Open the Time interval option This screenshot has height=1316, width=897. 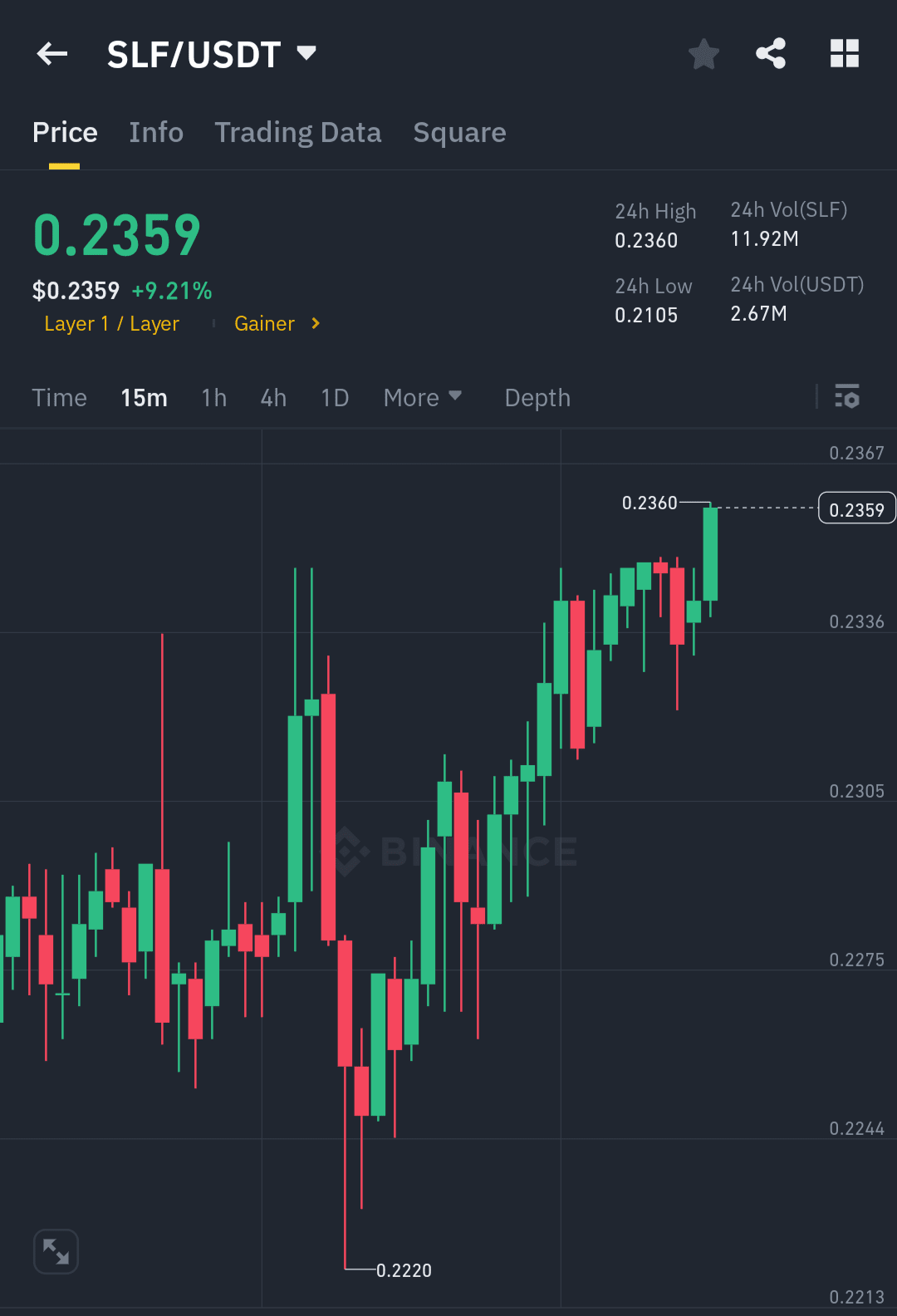pyautogui.click(x=59, y=398)
